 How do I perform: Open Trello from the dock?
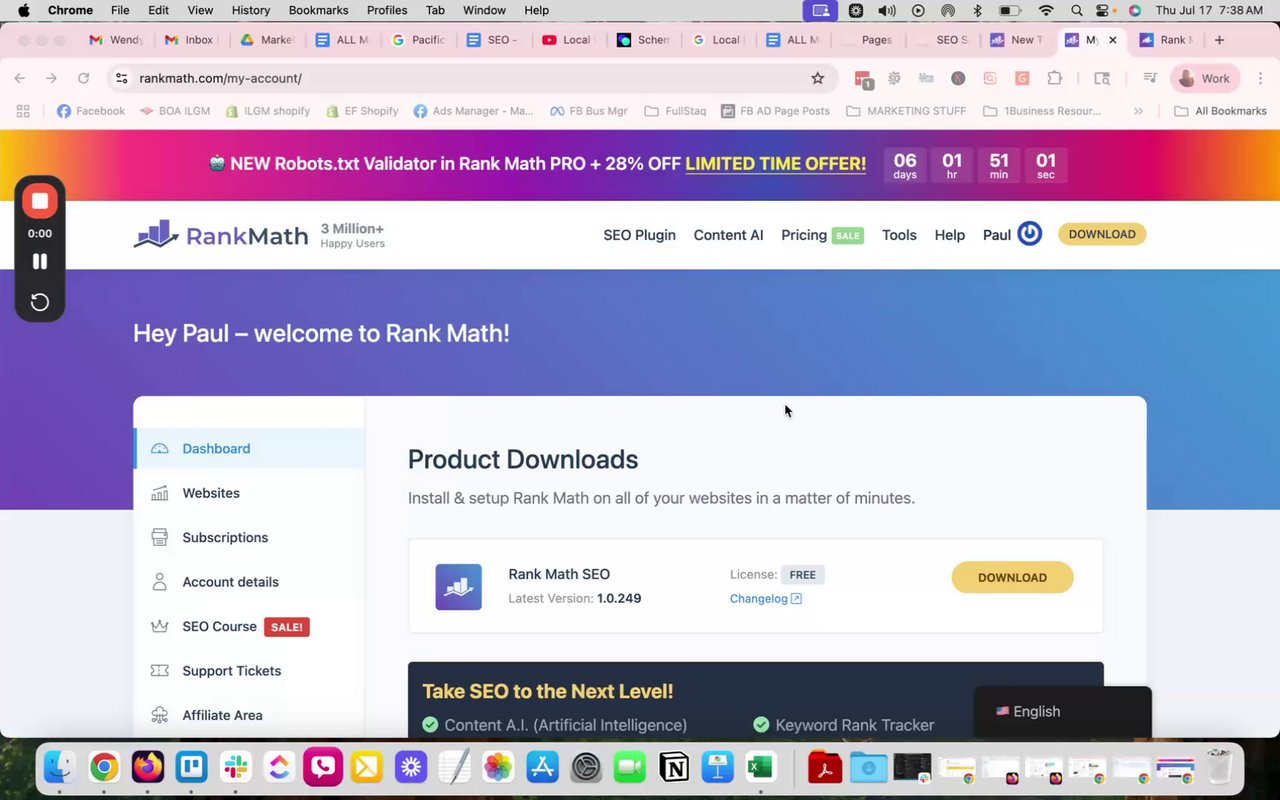191,767
